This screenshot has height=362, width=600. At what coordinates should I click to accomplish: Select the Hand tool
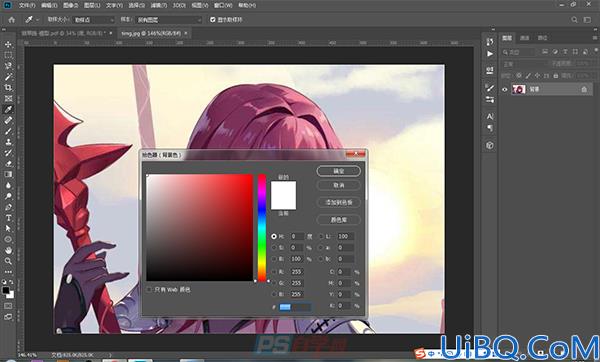(x=8, y=250)
